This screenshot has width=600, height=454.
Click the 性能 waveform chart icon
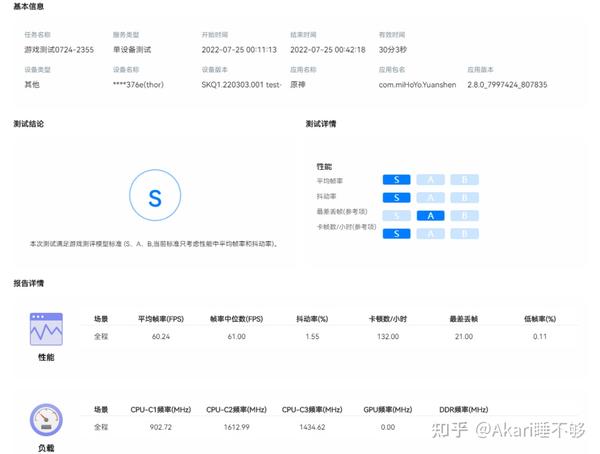46,329
